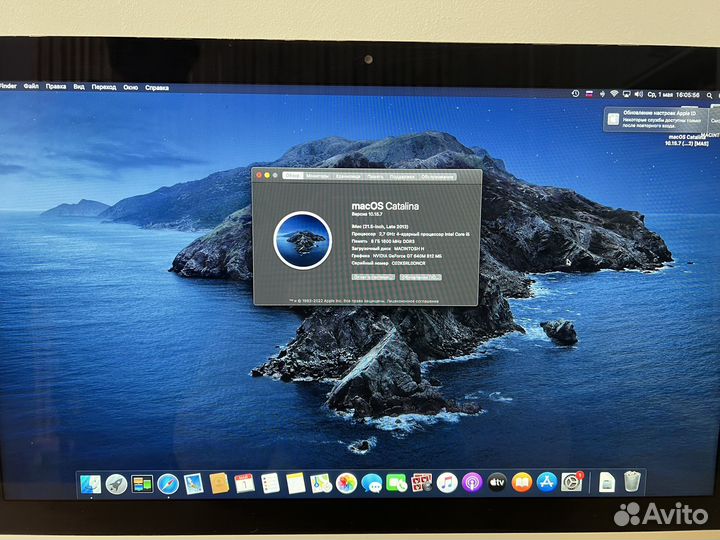Open Podcasts purple icon in Dock
This screenshot has height=540, width=720.
[x=472, y=483]
